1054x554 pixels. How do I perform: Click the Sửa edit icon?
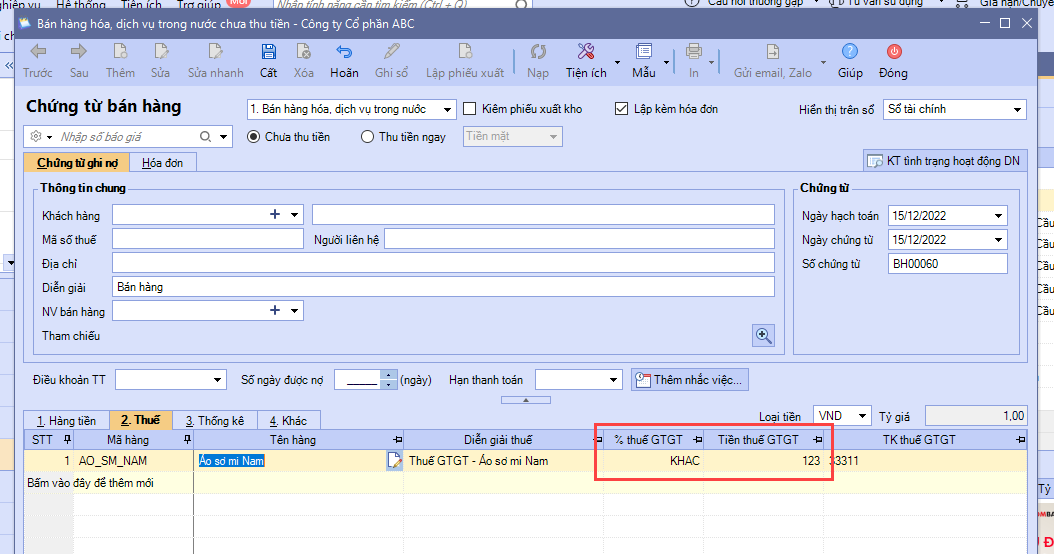161,52
